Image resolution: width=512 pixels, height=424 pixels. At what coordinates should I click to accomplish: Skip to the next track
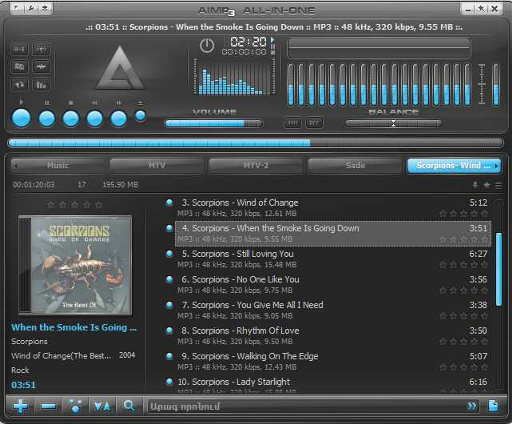(119, 119)
